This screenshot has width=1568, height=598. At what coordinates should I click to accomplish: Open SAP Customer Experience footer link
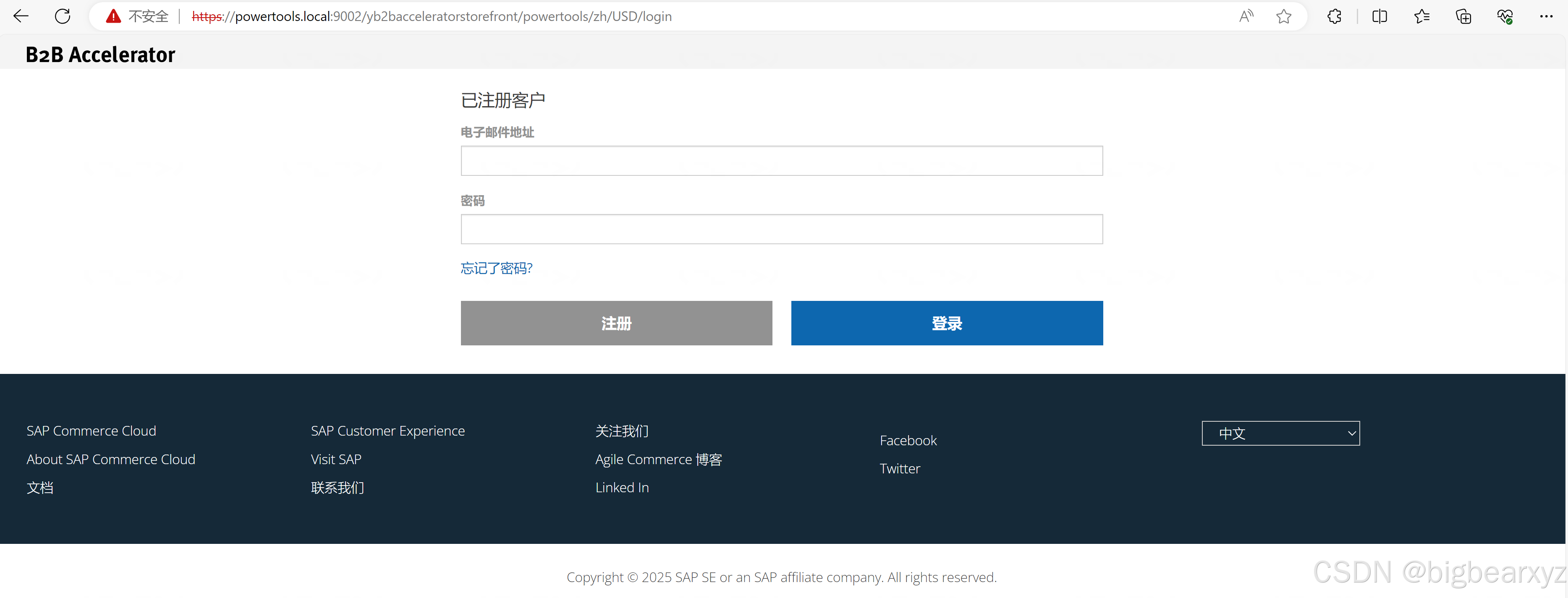pos(388,431)
